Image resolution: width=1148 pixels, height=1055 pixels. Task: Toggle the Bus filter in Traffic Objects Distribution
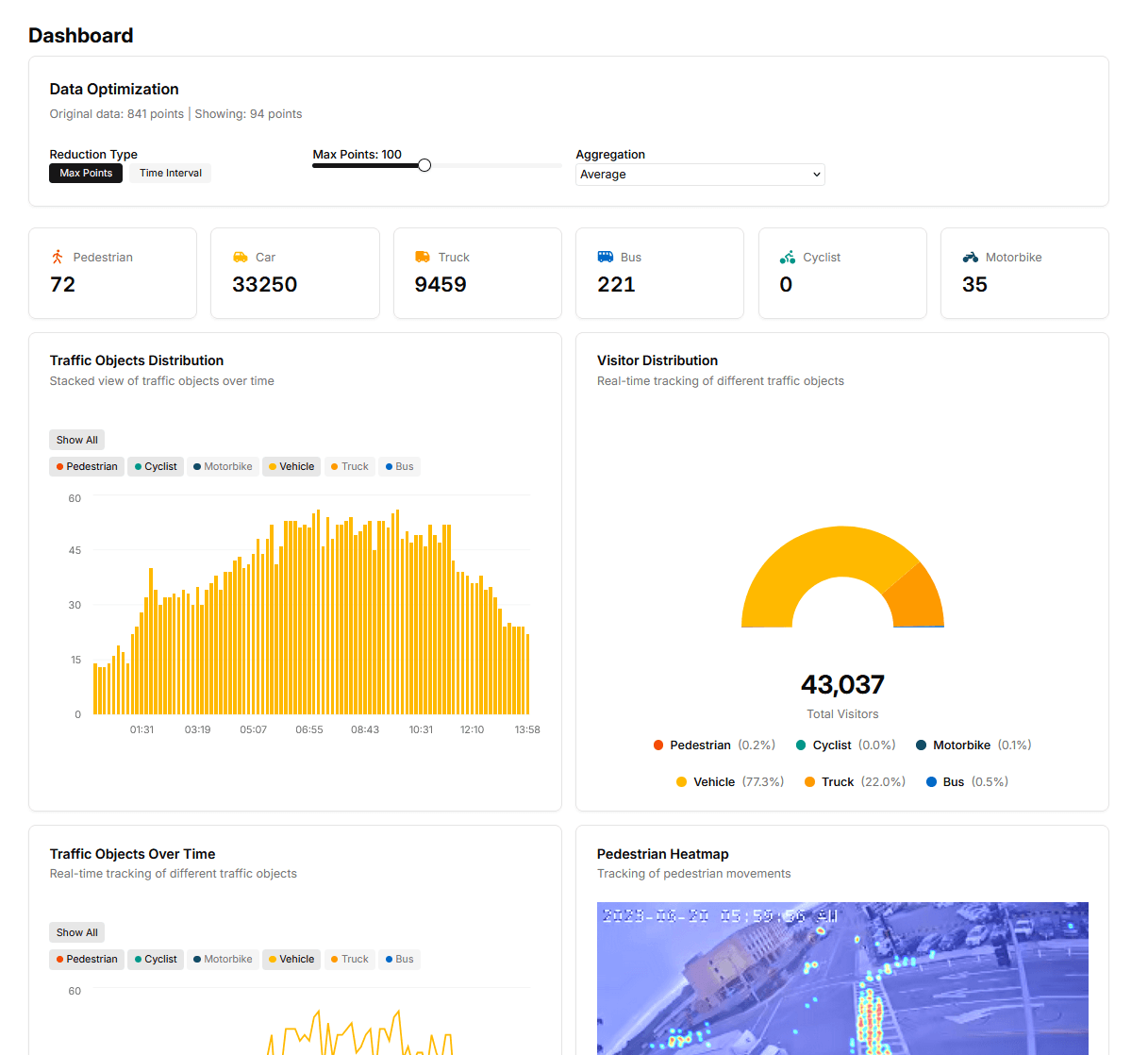[398, 465]
